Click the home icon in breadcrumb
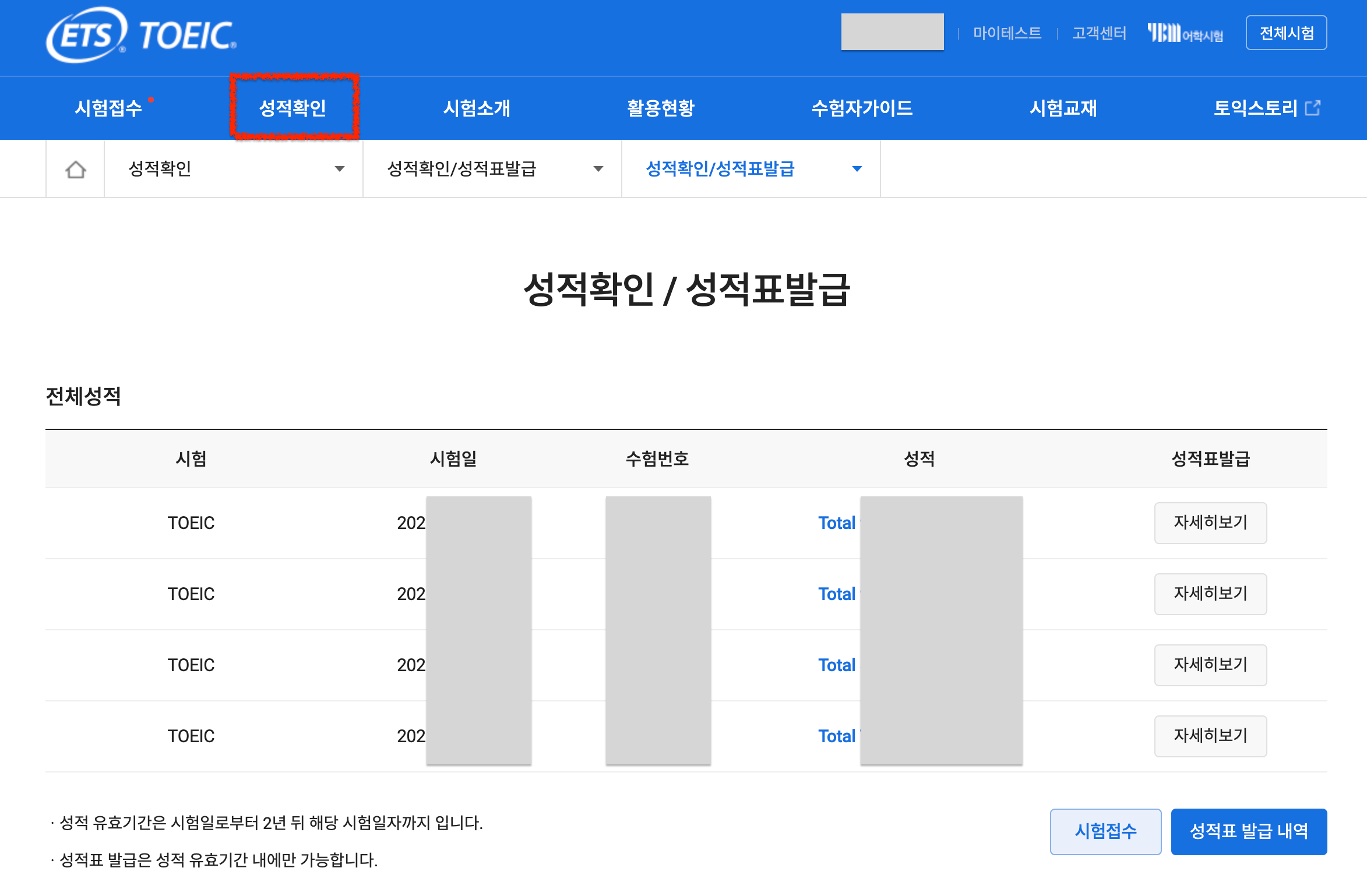The width and height of the screenshot is (1367, 896). click(76, 170)
